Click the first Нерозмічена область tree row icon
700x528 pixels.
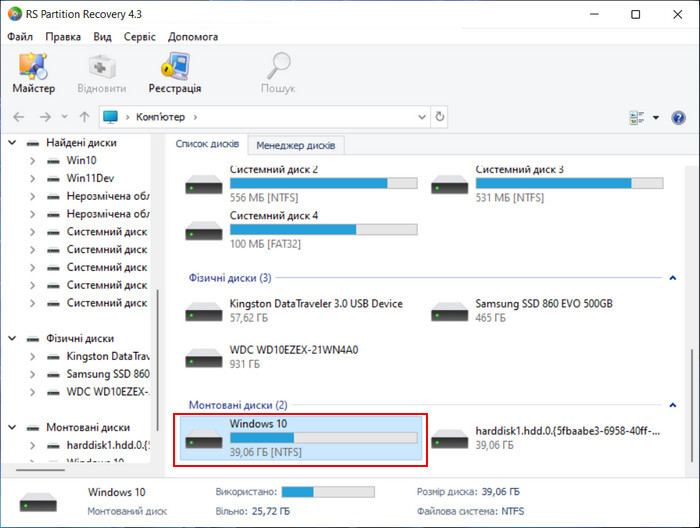pyautogui.click(x=53, y=196)
